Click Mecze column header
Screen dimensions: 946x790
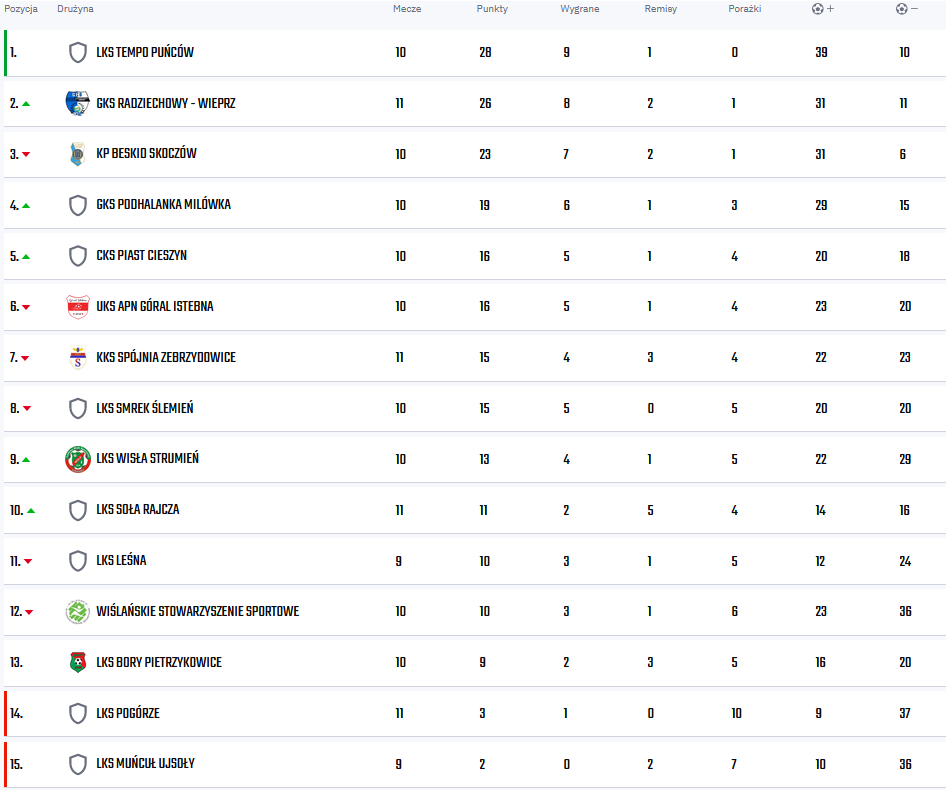[407, 8]
